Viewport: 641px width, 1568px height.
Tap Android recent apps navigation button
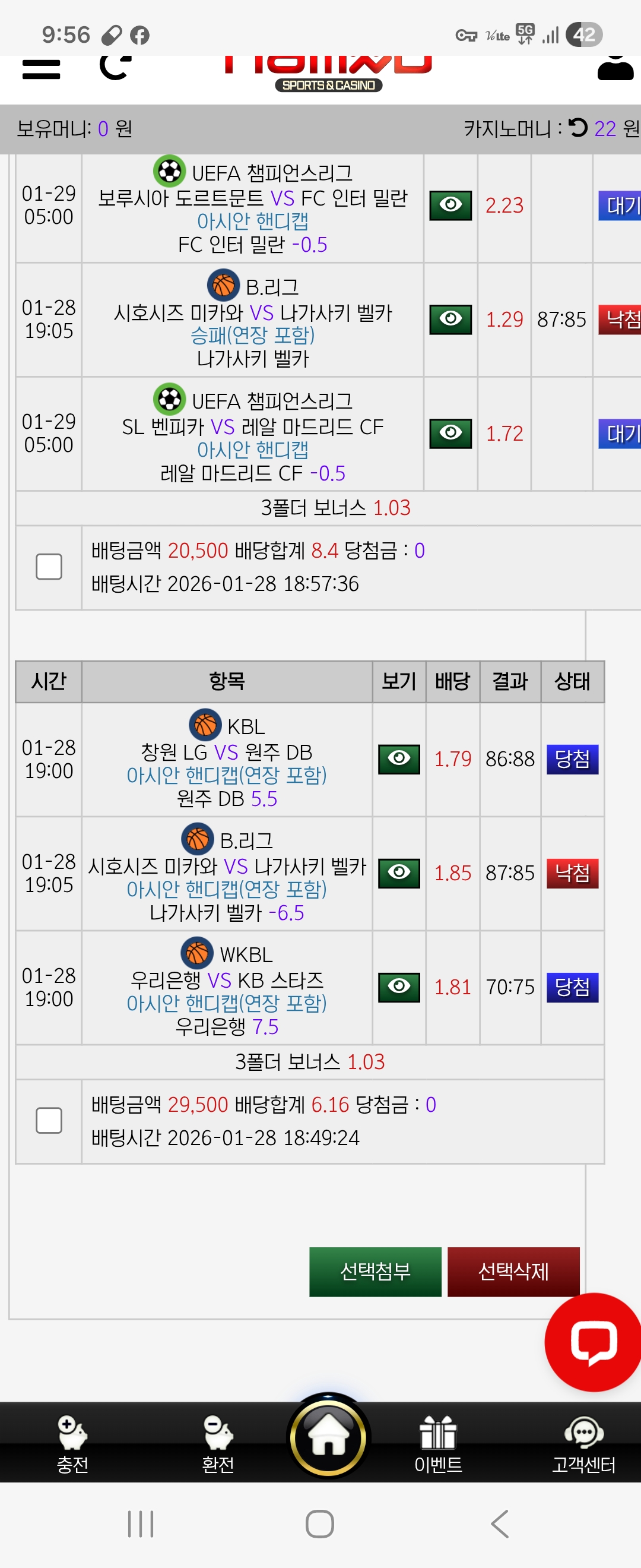click(x=141, y=1524)
